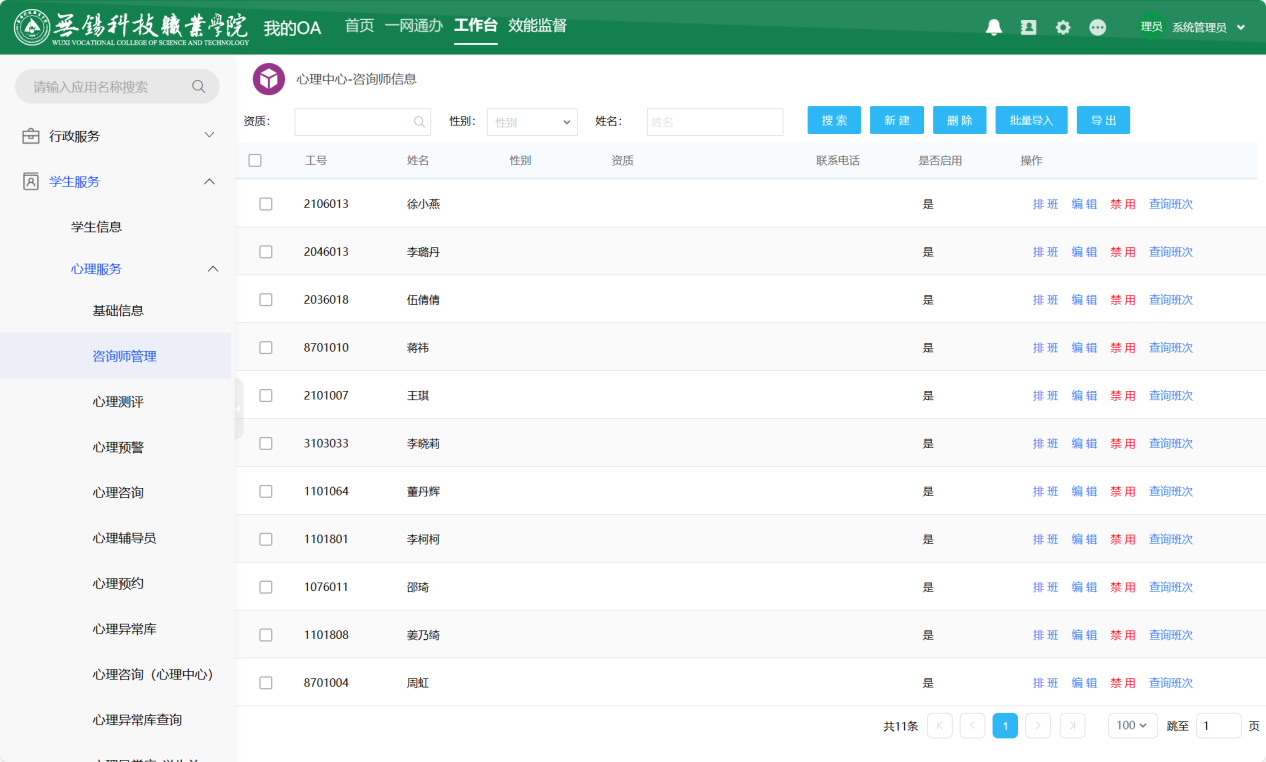Open 基础信息 in the sidebar
This screenshot has height=762, width=1266.
tap(118, 311)
